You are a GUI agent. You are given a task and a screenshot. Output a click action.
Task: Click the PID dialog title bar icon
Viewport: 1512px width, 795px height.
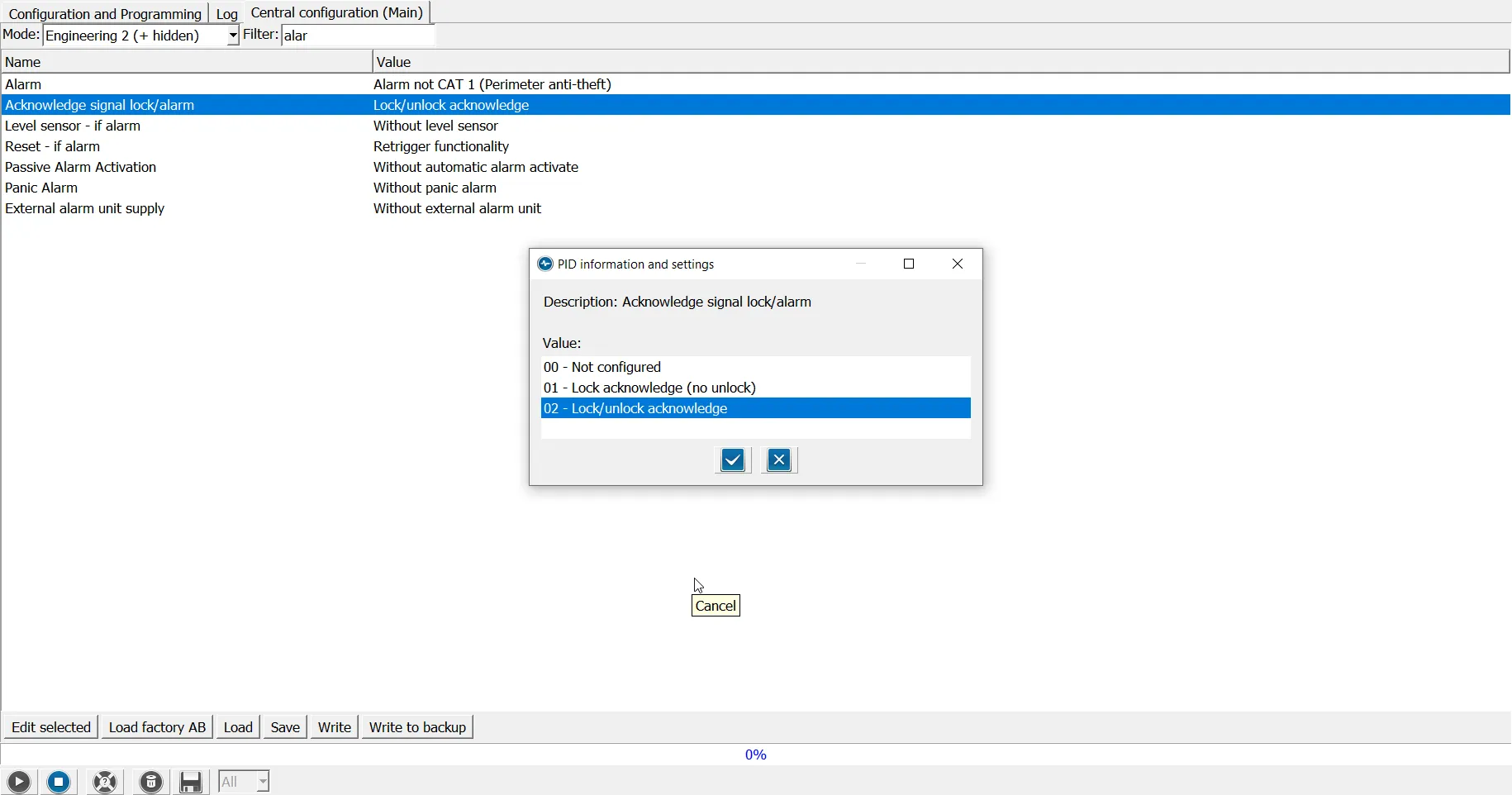(545, 264)
